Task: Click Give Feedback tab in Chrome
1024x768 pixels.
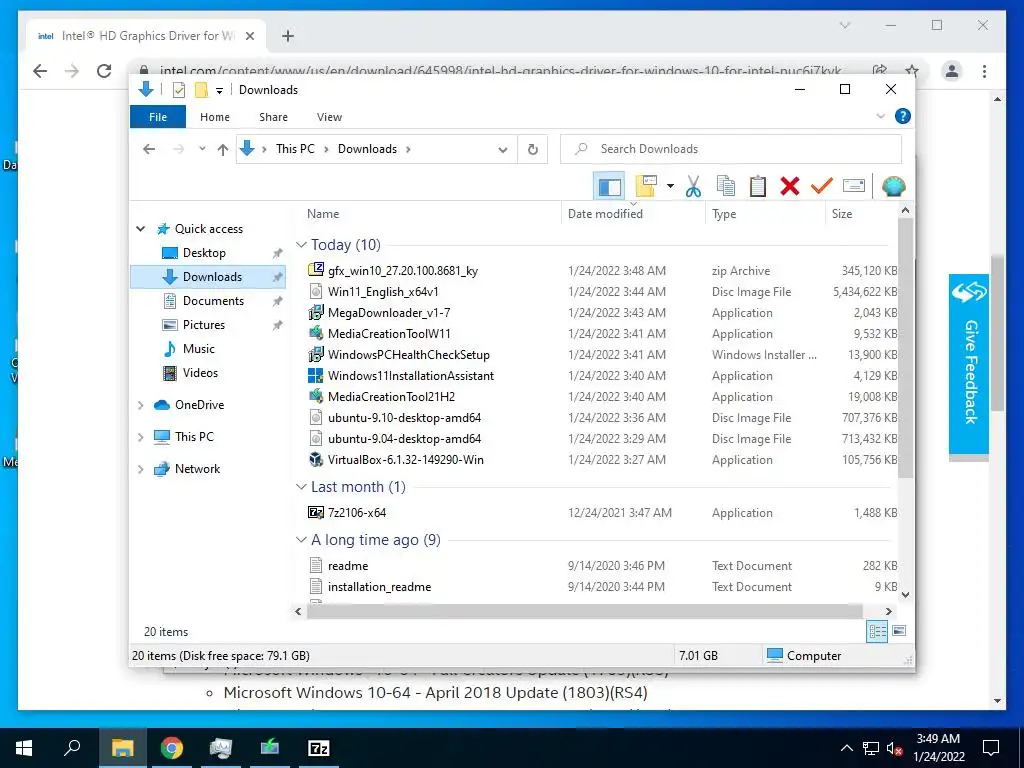Action: [x=969, y=363]
